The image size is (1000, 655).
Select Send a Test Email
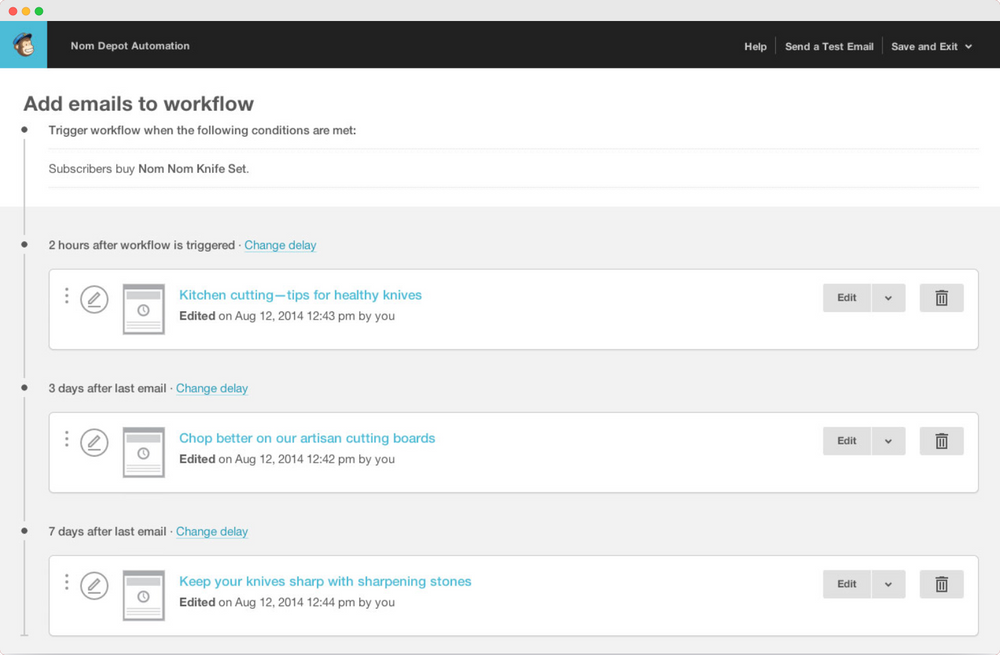click(829, 46)
